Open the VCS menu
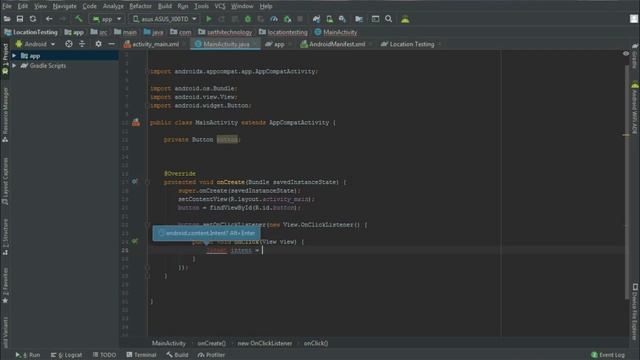 click(220, 6)
